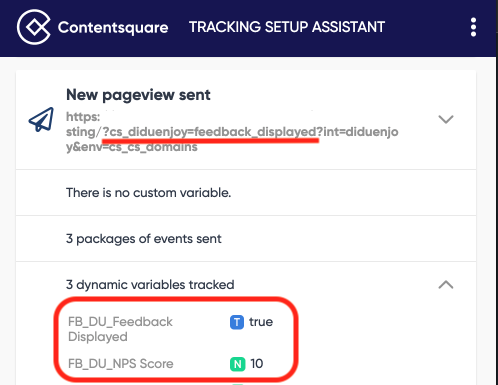Expand the New pageview sent section
498x385 pixels.
click(446, 119)
